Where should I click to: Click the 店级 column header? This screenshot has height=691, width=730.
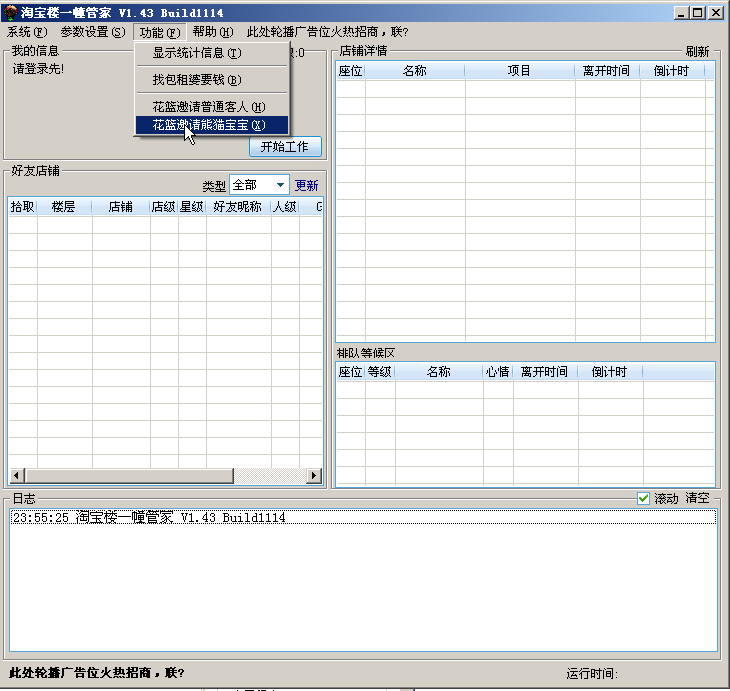(x=163, y=207)
